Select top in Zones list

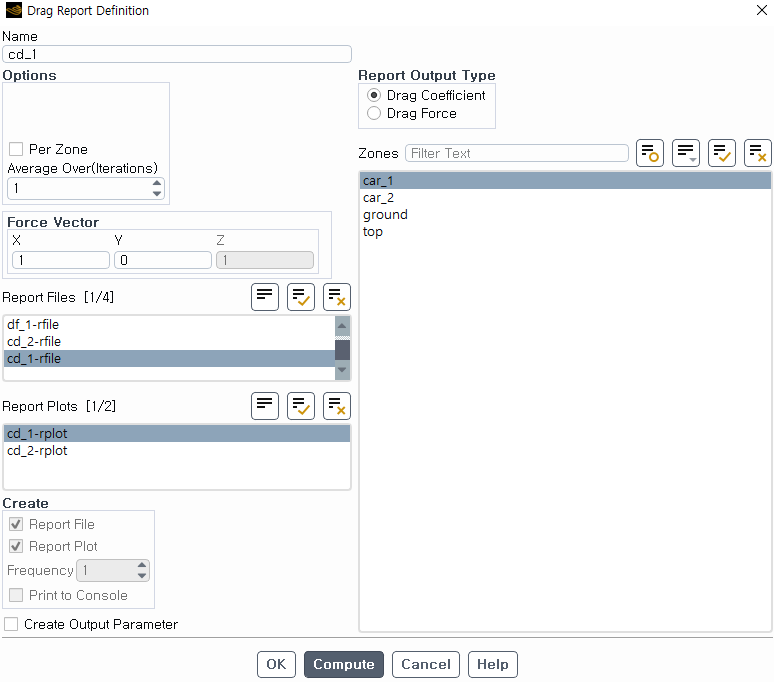(565, 231)
